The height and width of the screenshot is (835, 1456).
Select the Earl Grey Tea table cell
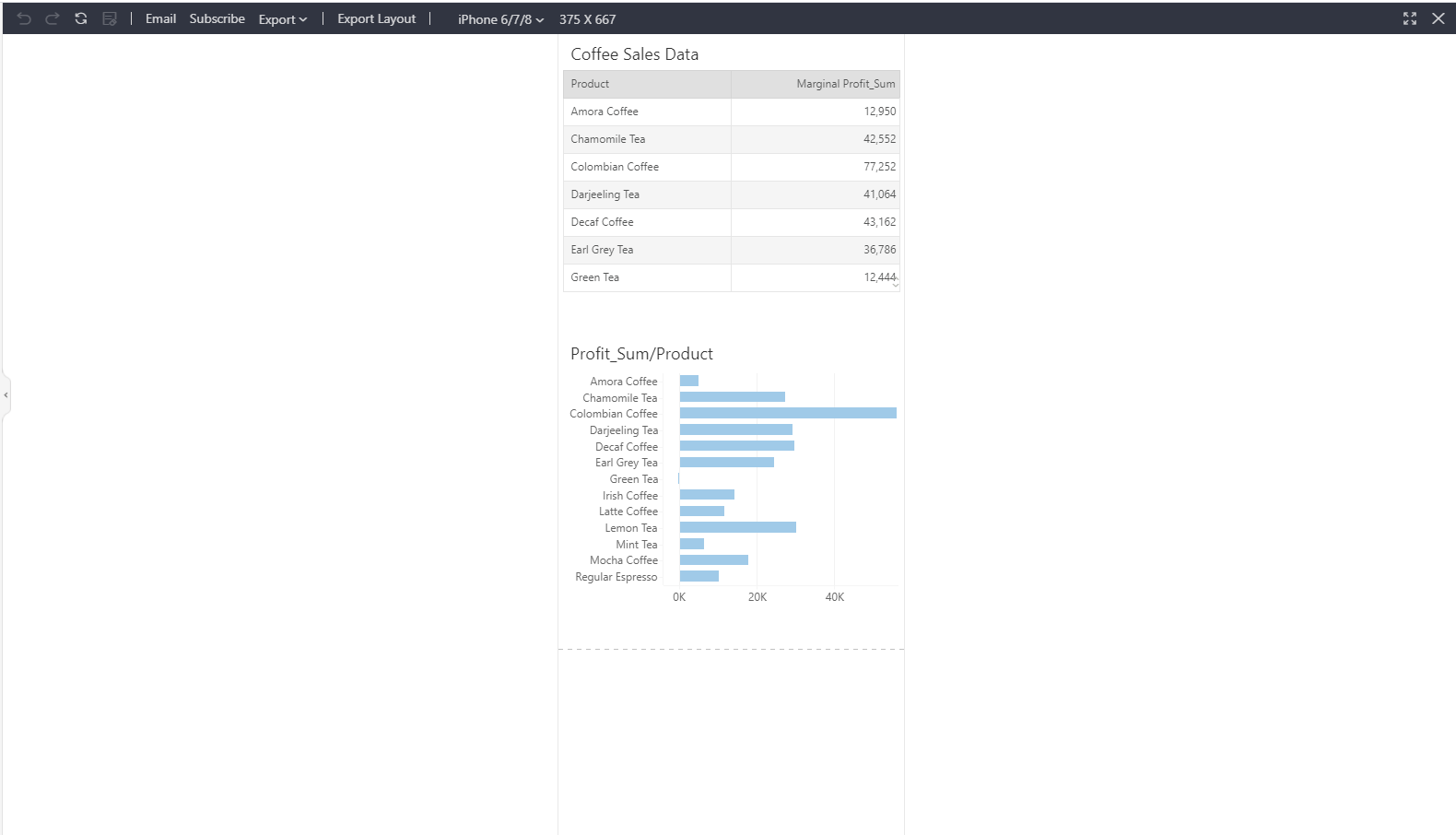pos(647,250)
